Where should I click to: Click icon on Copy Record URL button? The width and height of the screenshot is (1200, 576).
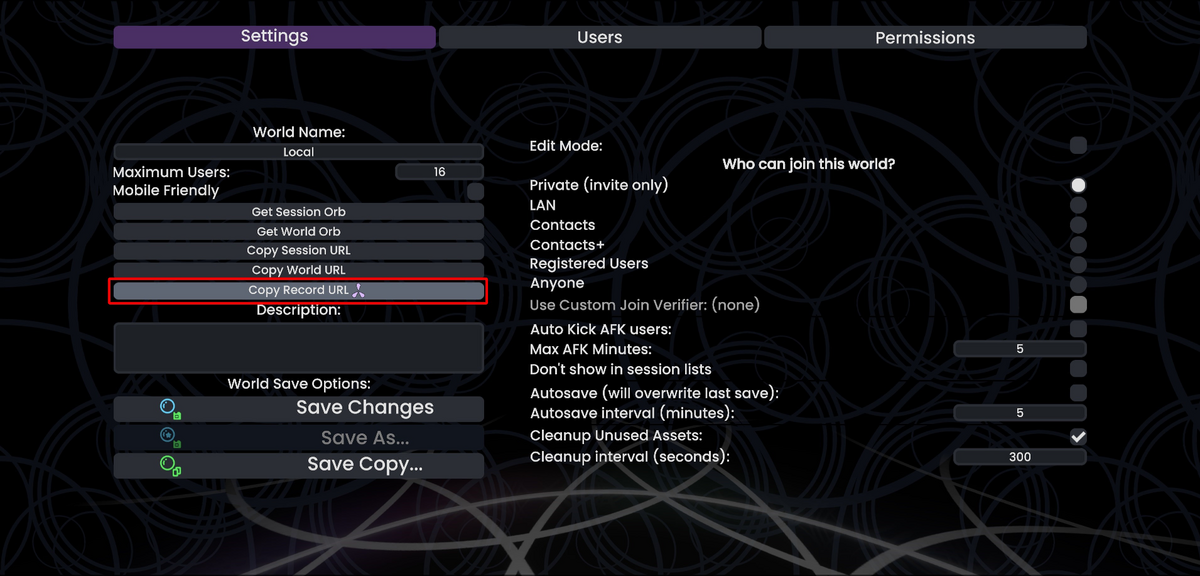tap(360, 291)
